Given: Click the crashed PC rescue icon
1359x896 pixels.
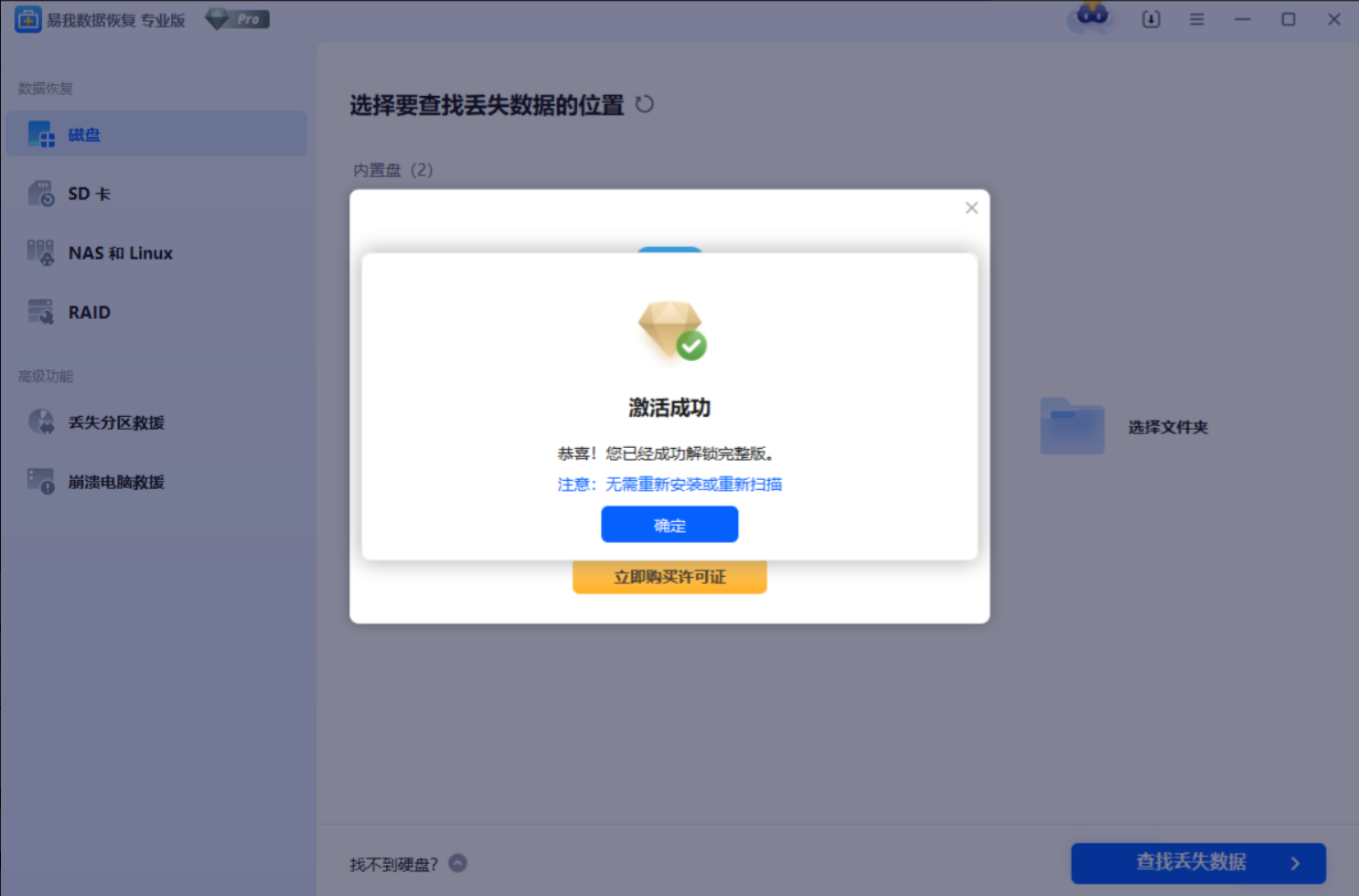Looking at the screenshot, I should pyautogui.click(x=41, y=482).
